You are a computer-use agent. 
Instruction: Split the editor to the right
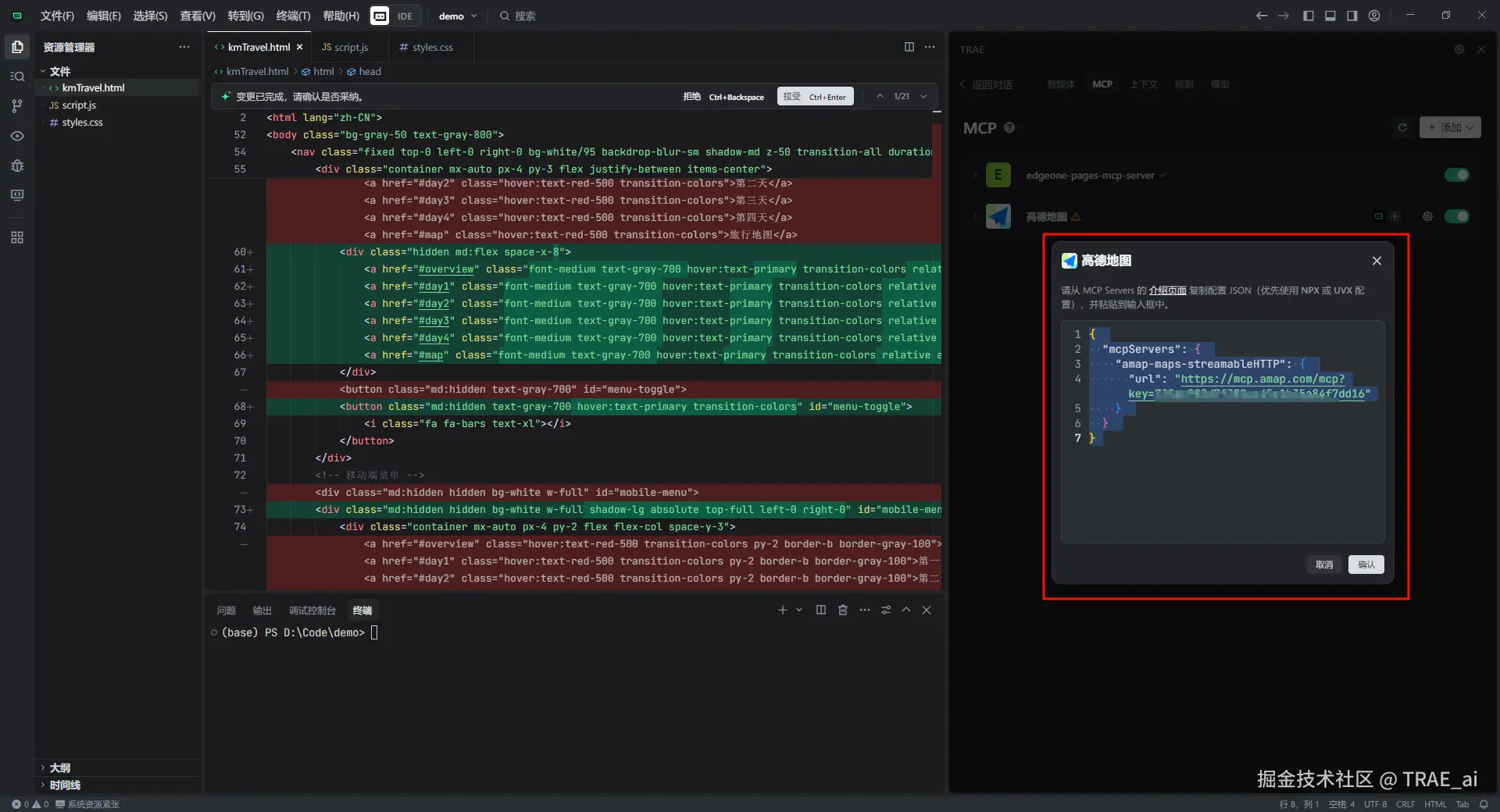tap(909, 47)
